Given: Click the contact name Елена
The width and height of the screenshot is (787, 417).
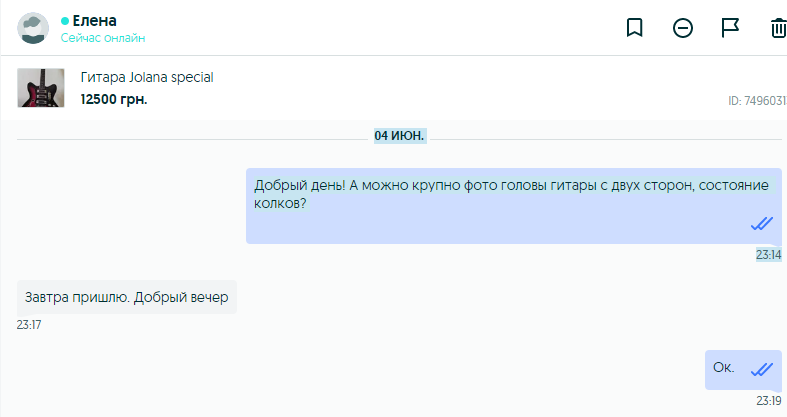Looking at the screenshot, I should [x=94, y=21].
